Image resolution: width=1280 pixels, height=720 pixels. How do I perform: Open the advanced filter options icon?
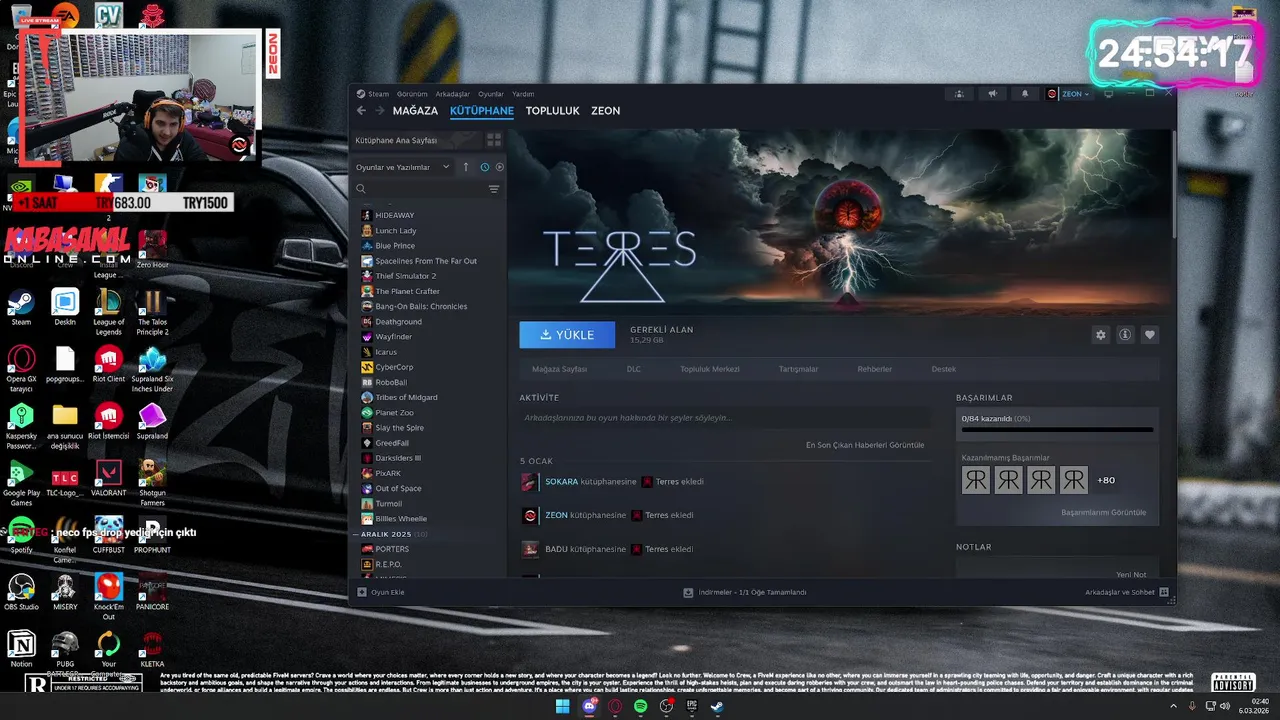point(494,189)
